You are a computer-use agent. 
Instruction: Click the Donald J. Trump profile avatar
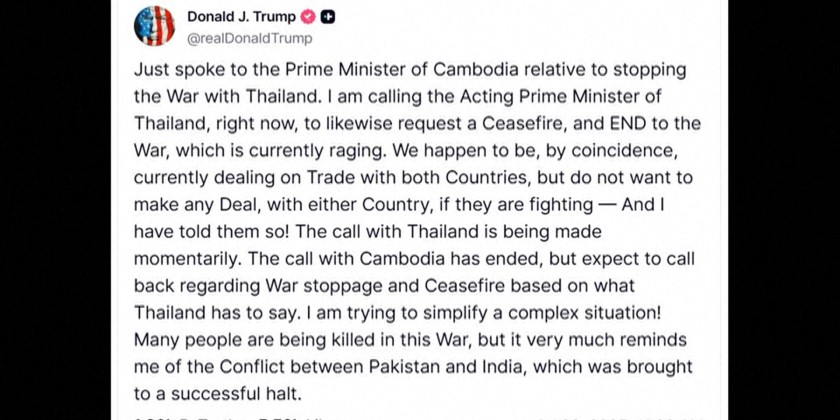[x=155, y=26]
